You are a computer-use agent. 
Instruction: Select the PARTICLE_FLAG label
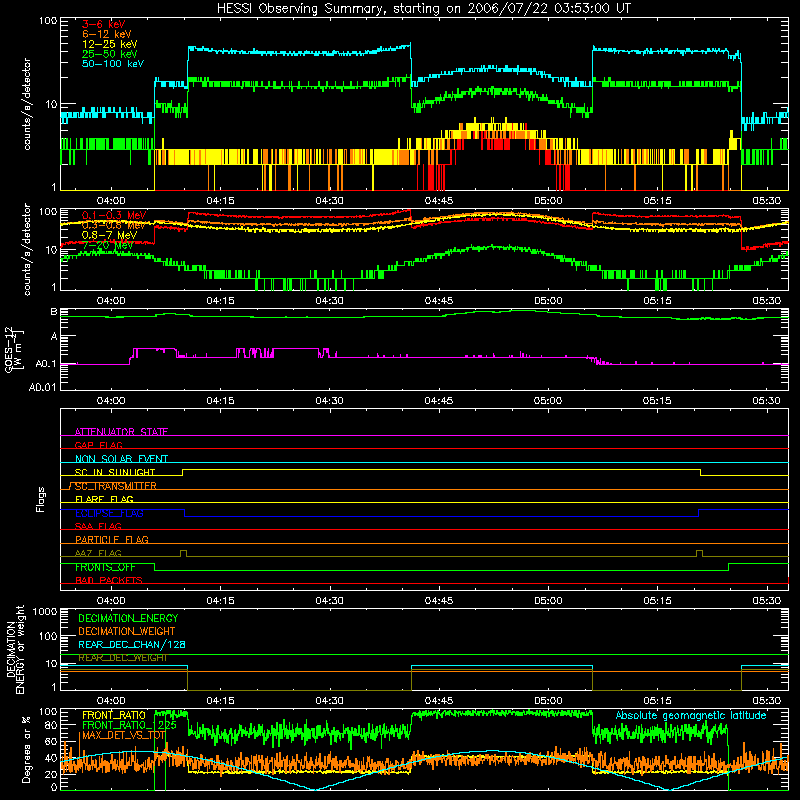[112, 539]
